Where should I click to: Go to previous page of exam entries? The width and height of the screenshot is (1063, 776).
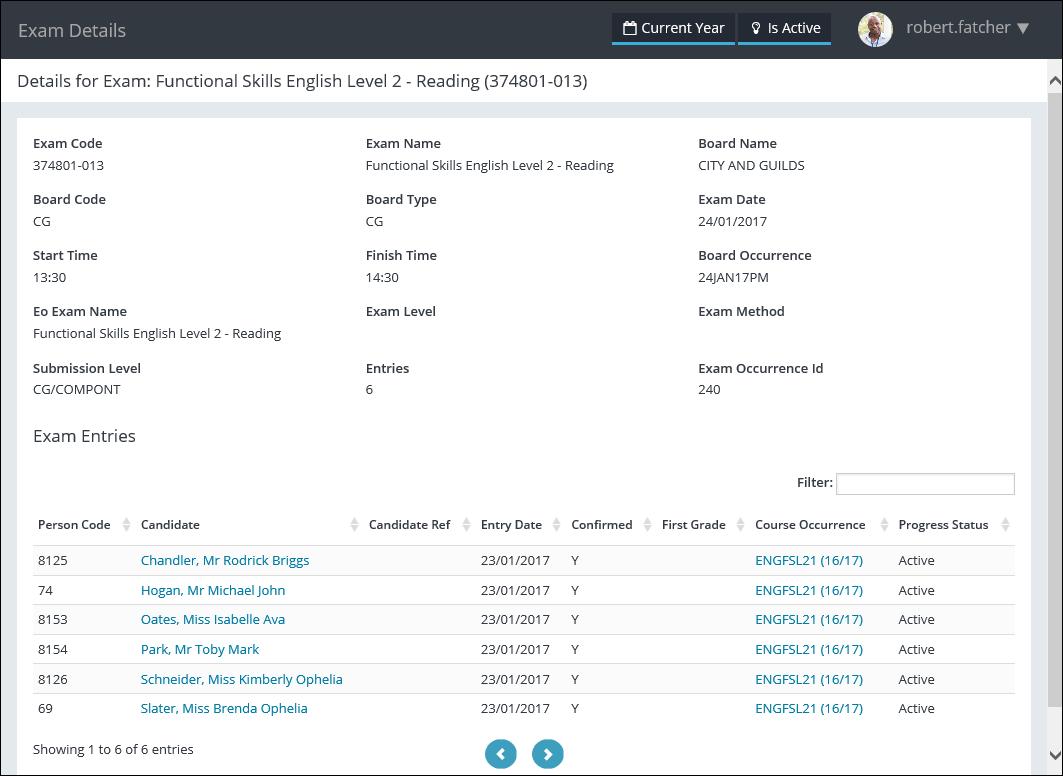(501, 754)
